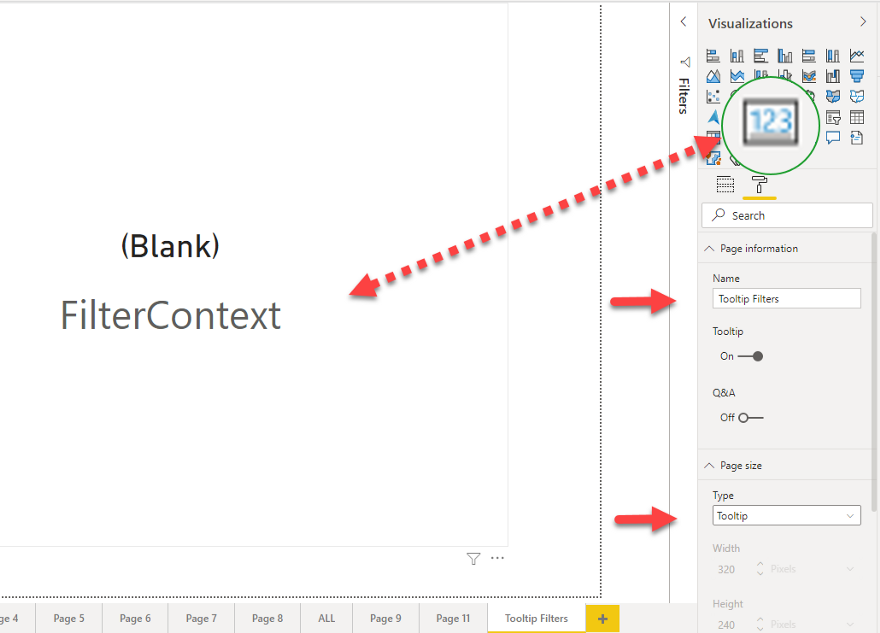Select the Card visualization icon
Screen dimensions: 880x633
pyautogui.click(x=770, y=122)
